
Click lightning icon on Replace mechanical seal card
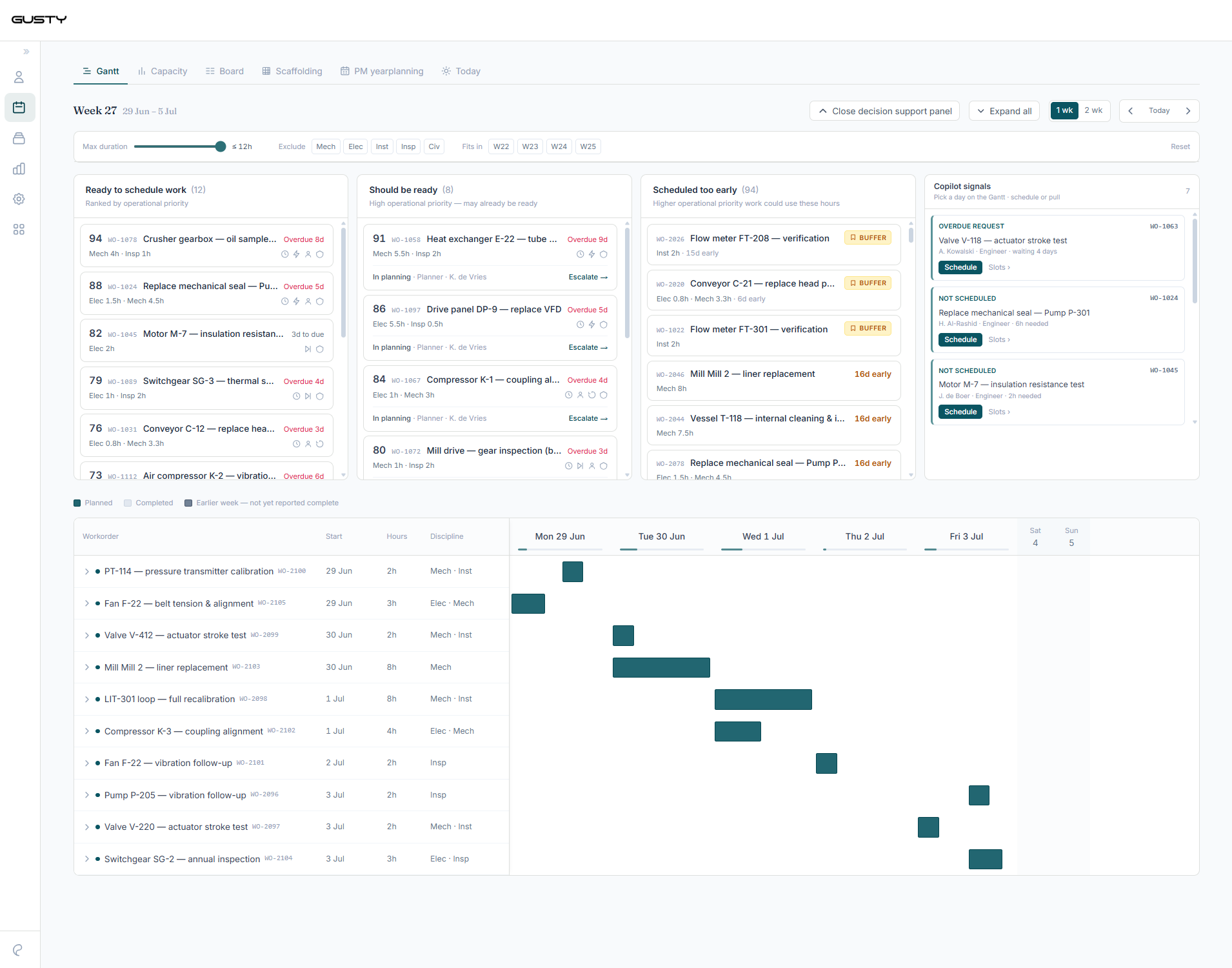tap(296, 301)
